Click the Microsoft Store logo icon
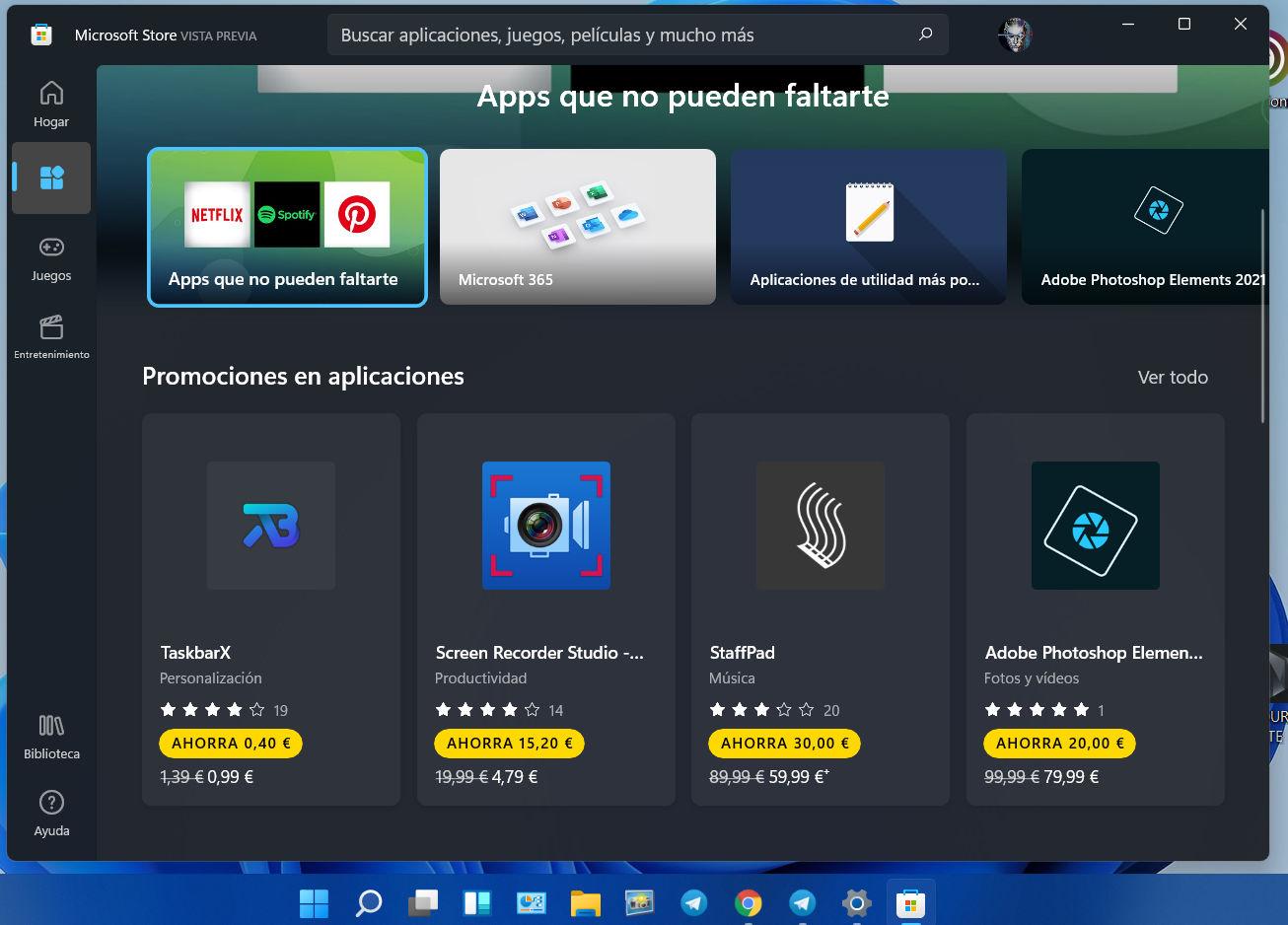This screenshot has height=925, width=1288. [x=40, y=35]
